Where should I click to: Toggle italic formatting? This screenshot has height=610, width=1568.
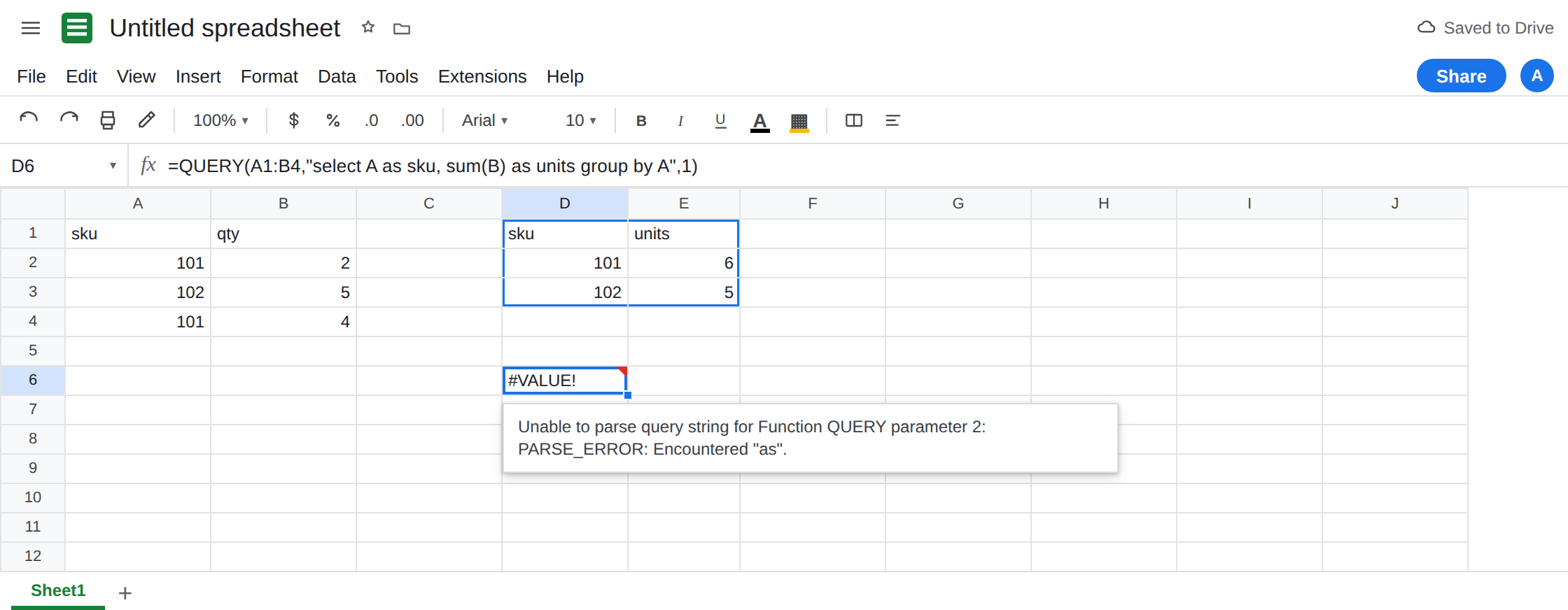[x=680, y=120]
